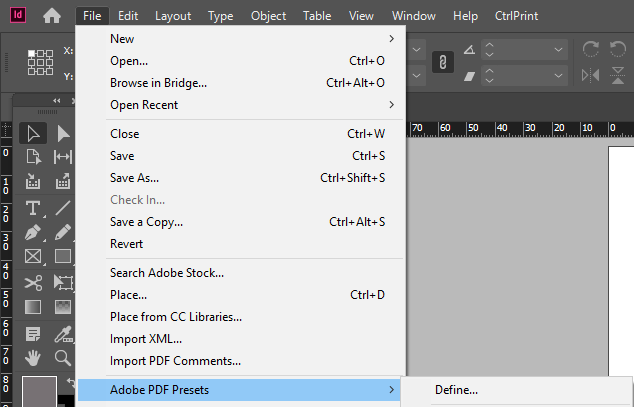Select the Hand tool

(x=33, y=358)
